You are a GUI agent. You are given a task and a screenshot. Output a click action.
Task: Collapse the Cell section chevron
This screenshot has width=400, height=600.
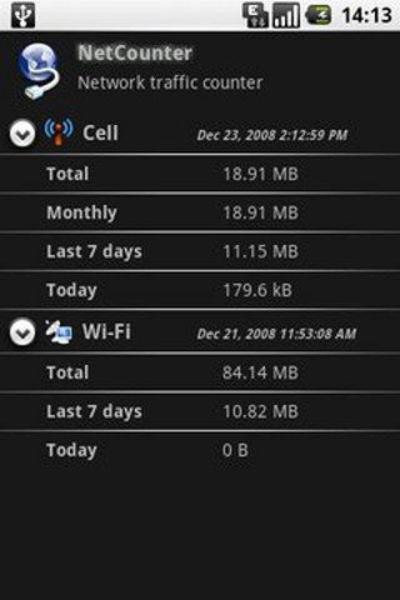[22, 133]
